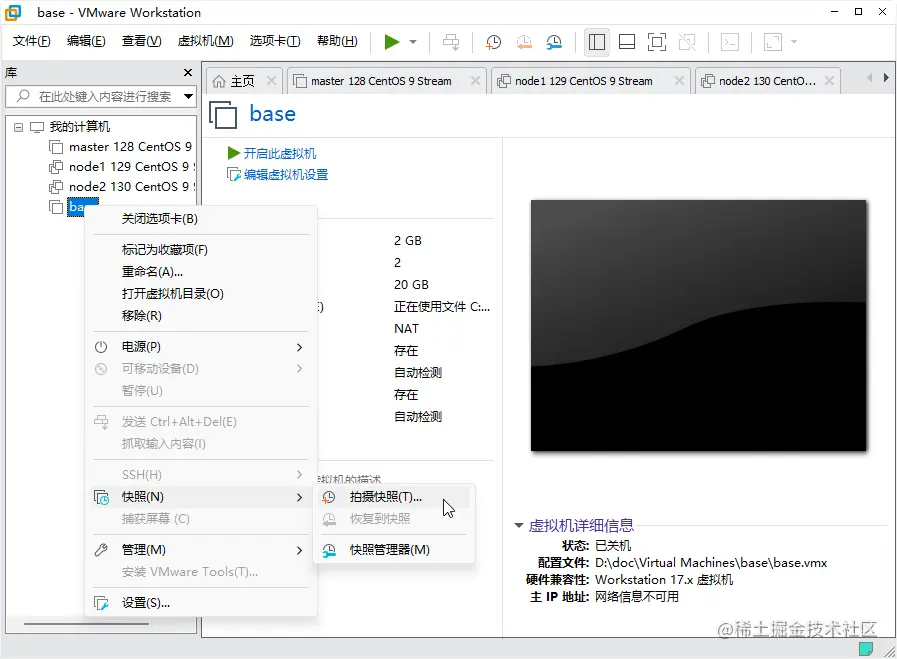Select node1 129 CentOS 9 in library

[x=121, y=167]
